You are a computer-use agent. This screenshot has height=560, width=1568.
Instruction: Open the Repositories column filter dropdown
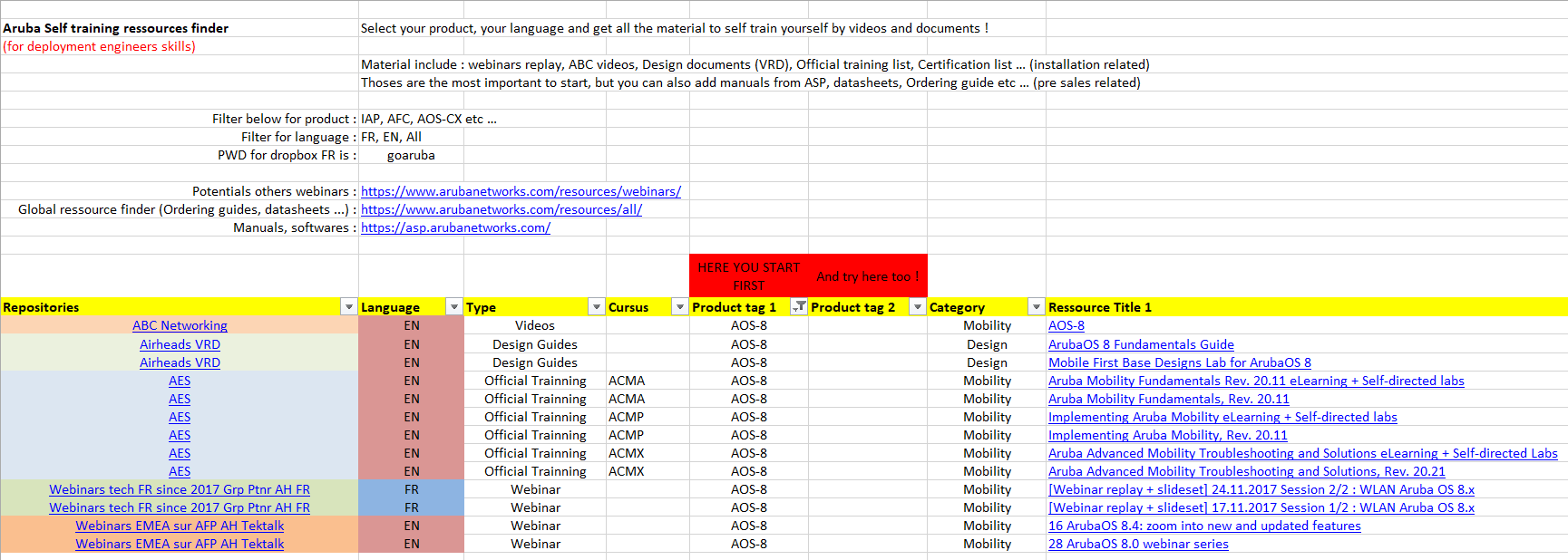348,307
